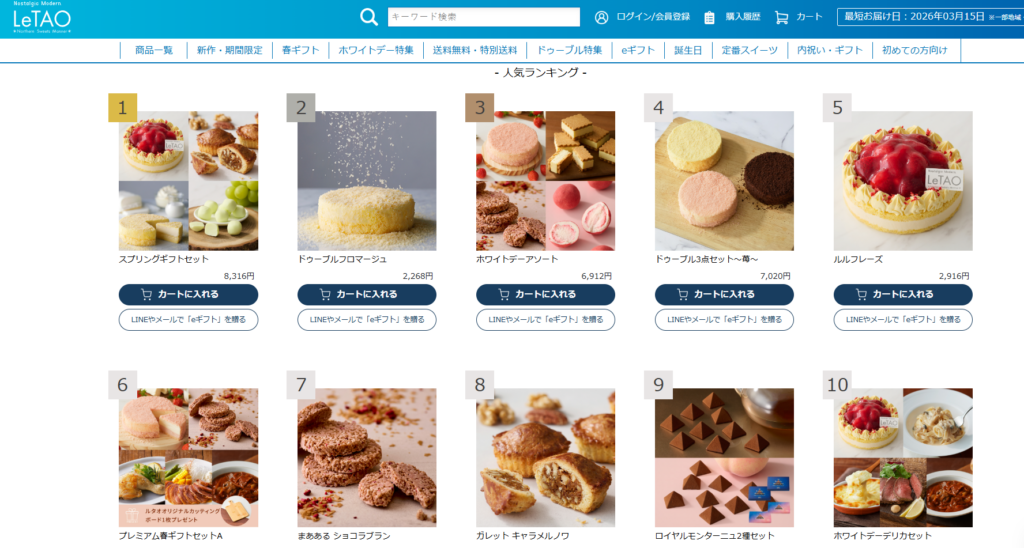Click the rank 1 badge

(x=123, y=108)
